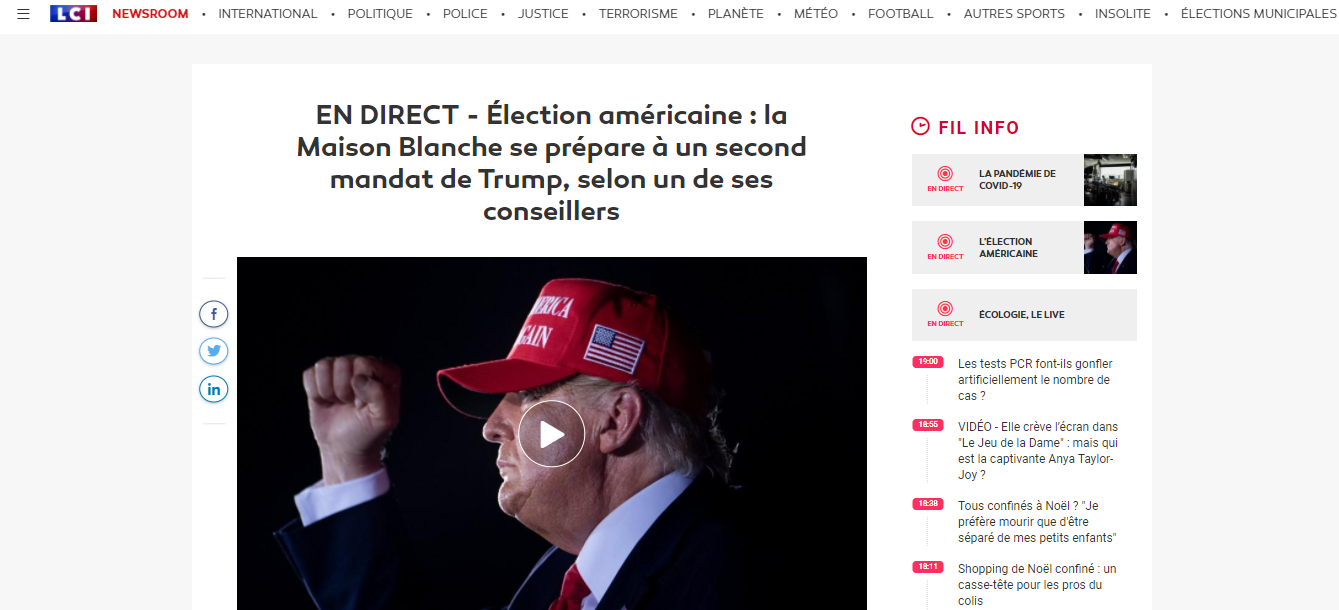Open the Élection américaine live thumbnail
Image resolution: width=1339 pixels, height=610 pixels.
[x=1110, y=247]
